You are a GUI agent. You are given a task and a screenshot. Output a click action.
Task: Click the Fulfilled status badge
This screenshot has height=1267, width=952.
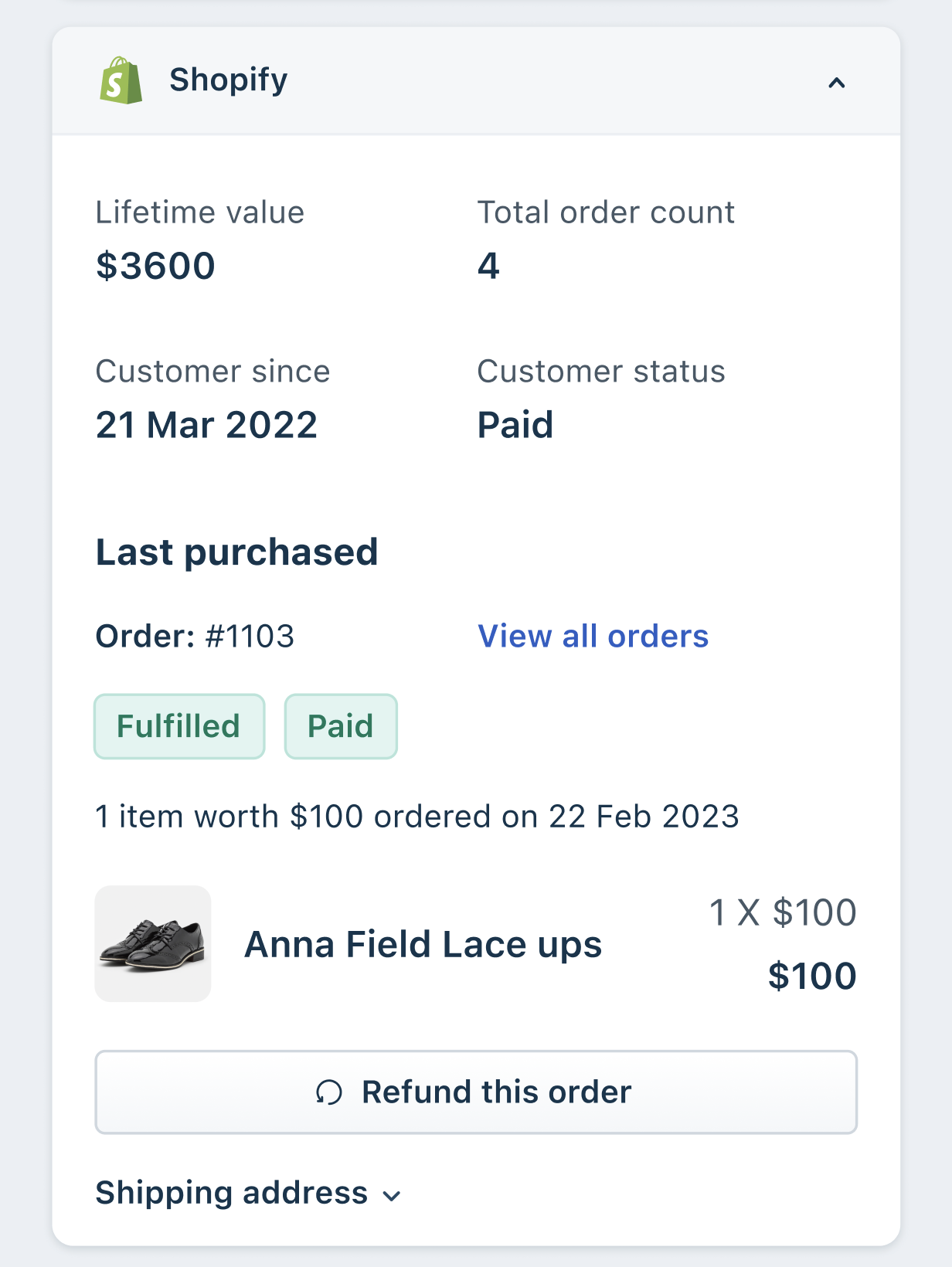[x=179, y=726]
